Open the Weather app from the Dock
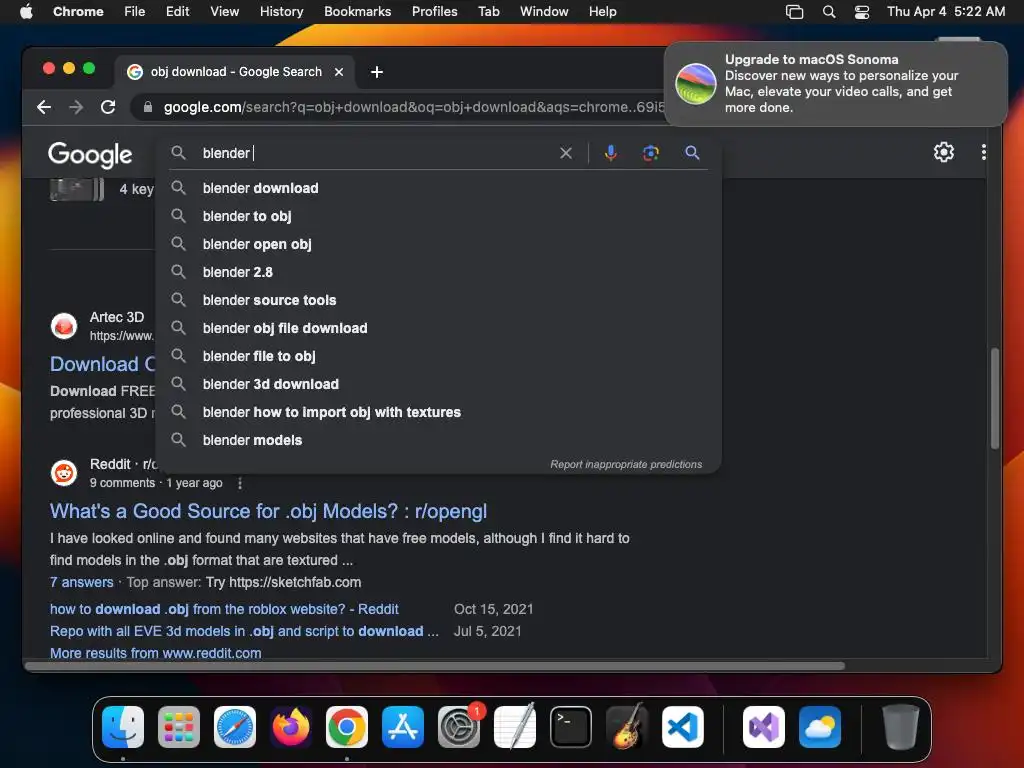The height and width of the screenshot is (768, 1024). coord(820,727)
